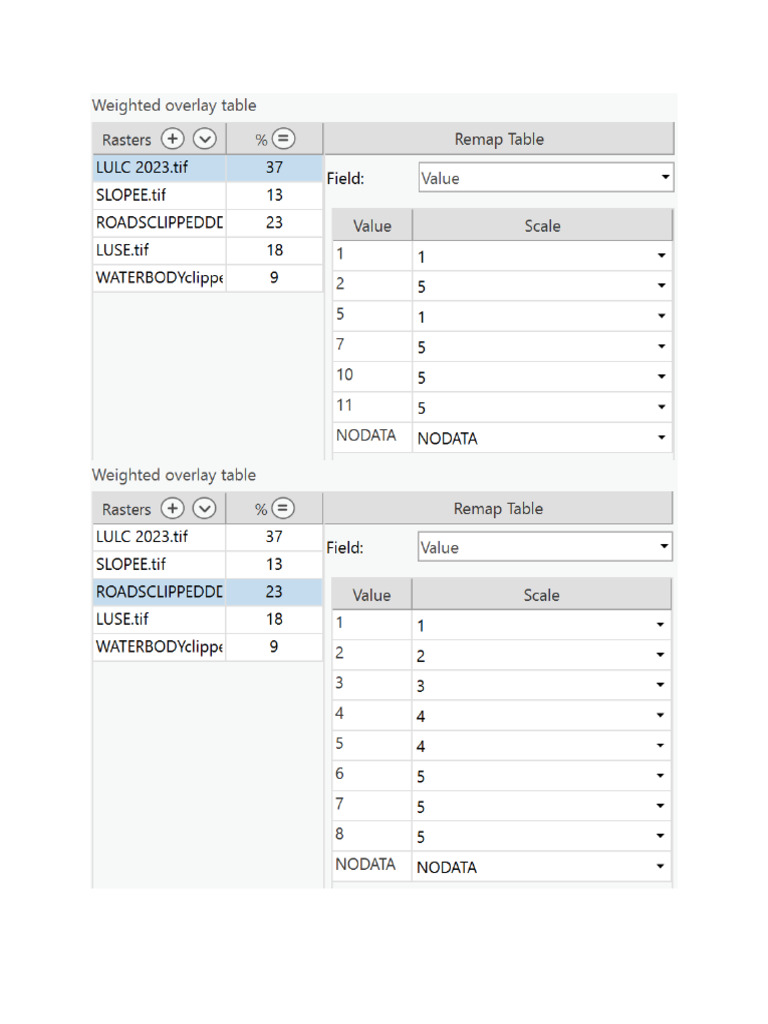Select WATERBODYclippe row in top table
The image size is (768, 1024).
coord(208,278)
